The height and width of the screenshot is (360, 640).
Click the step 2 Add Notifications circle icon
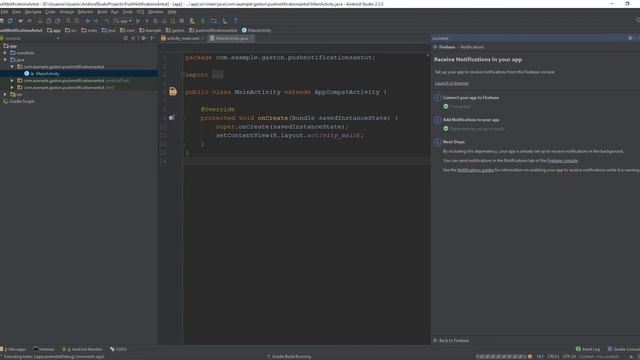click(437, 120)
